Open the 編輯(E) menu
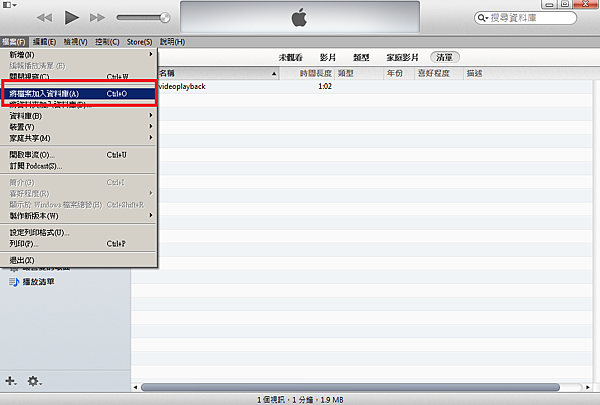The height and width of the screenshot is (405, 600). [x=44, y=42]
